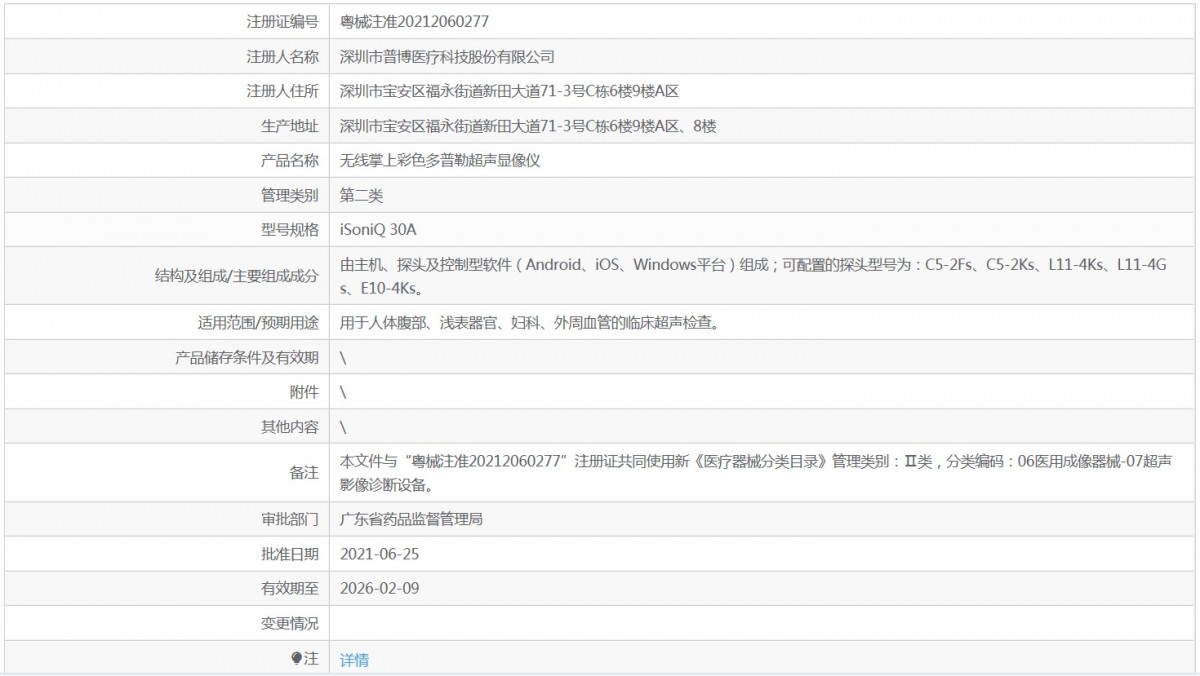Open the 详情 link in the 注 row
The image size is (1200, 676).
[x=354, y=660]
